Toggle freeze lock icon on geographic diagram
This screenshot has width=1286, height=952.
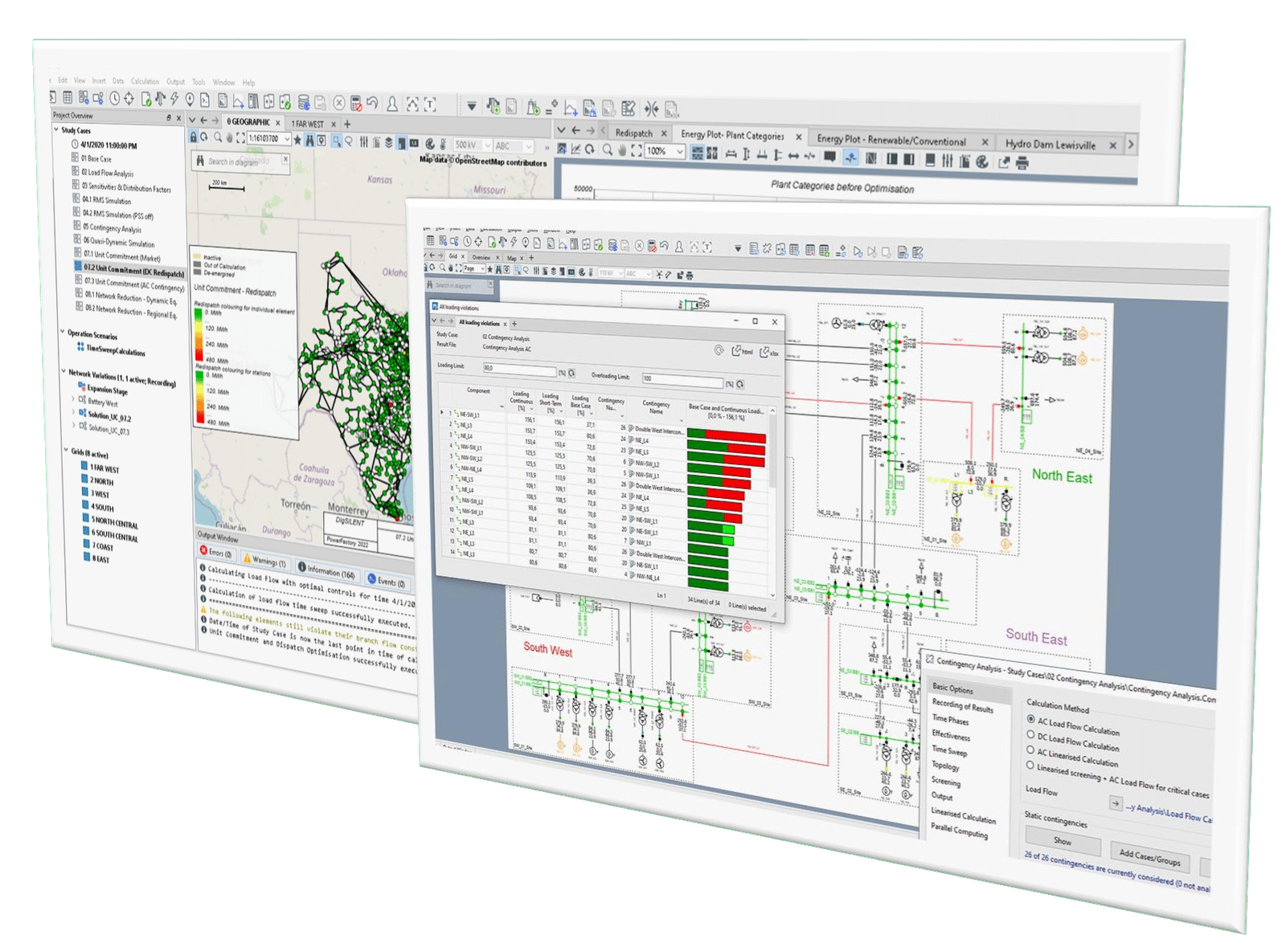[x=194, y=137]
